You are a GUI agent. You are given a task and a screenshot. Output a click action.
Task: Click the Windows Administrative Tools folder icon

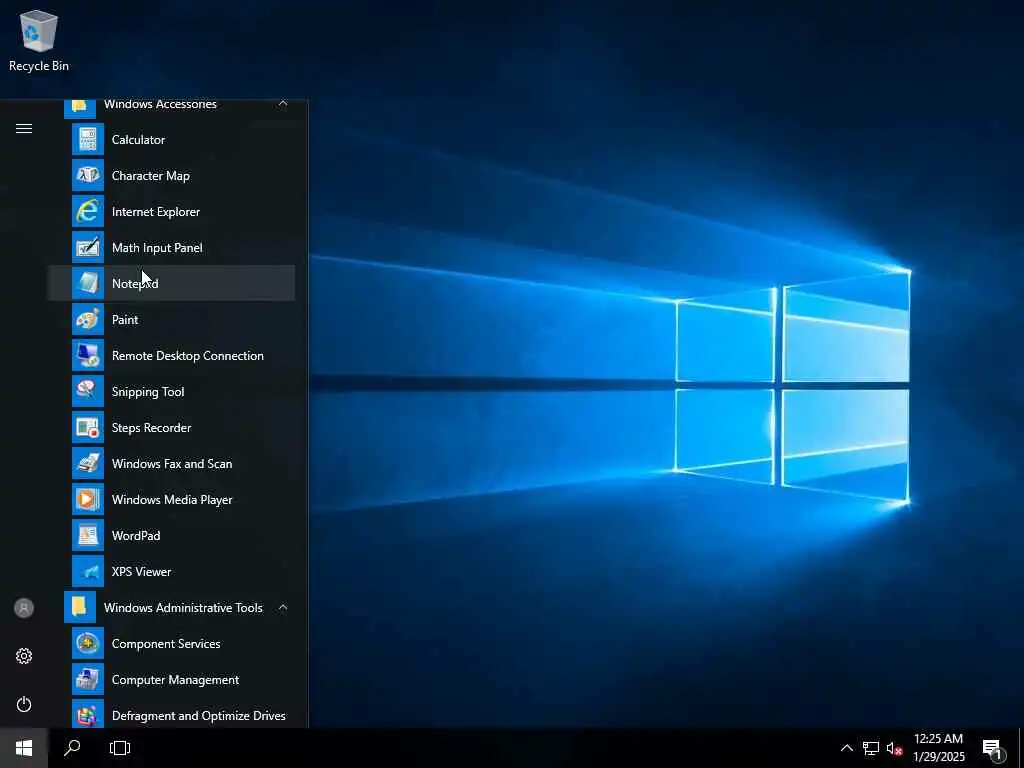click(x=80, y=607)
